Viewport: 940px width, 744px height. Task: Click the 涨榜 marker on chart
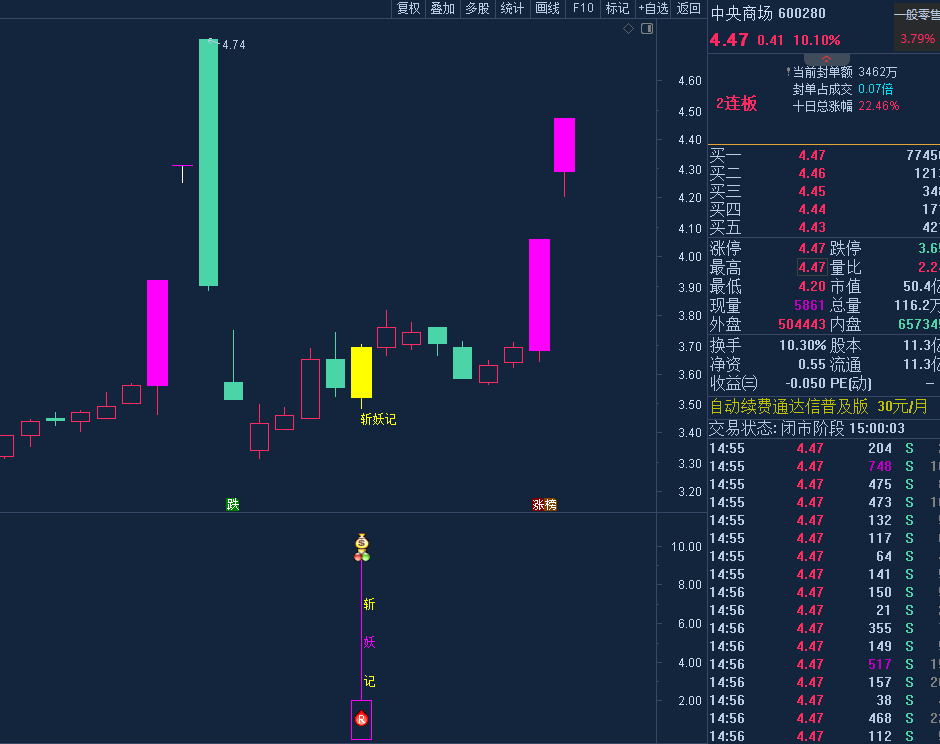coord(544,505)
